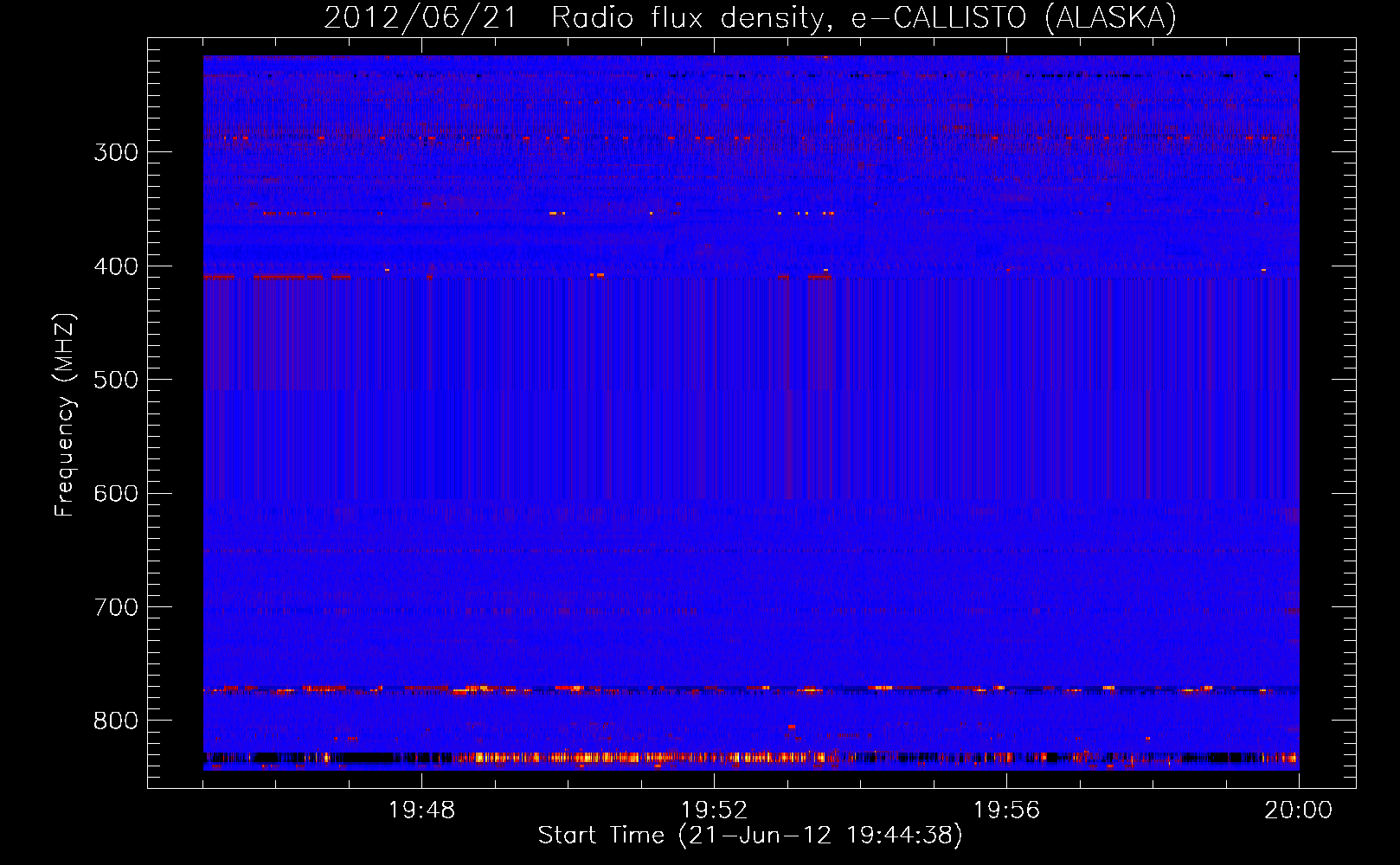Click the 600 frequency tick label
The height and width of the screenshot is (865, 1400).
tap(116, 494)
